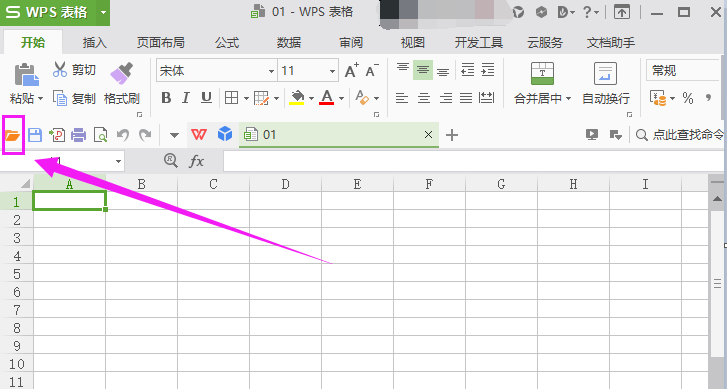Open the name box dropdown arrow

[118, 161]
